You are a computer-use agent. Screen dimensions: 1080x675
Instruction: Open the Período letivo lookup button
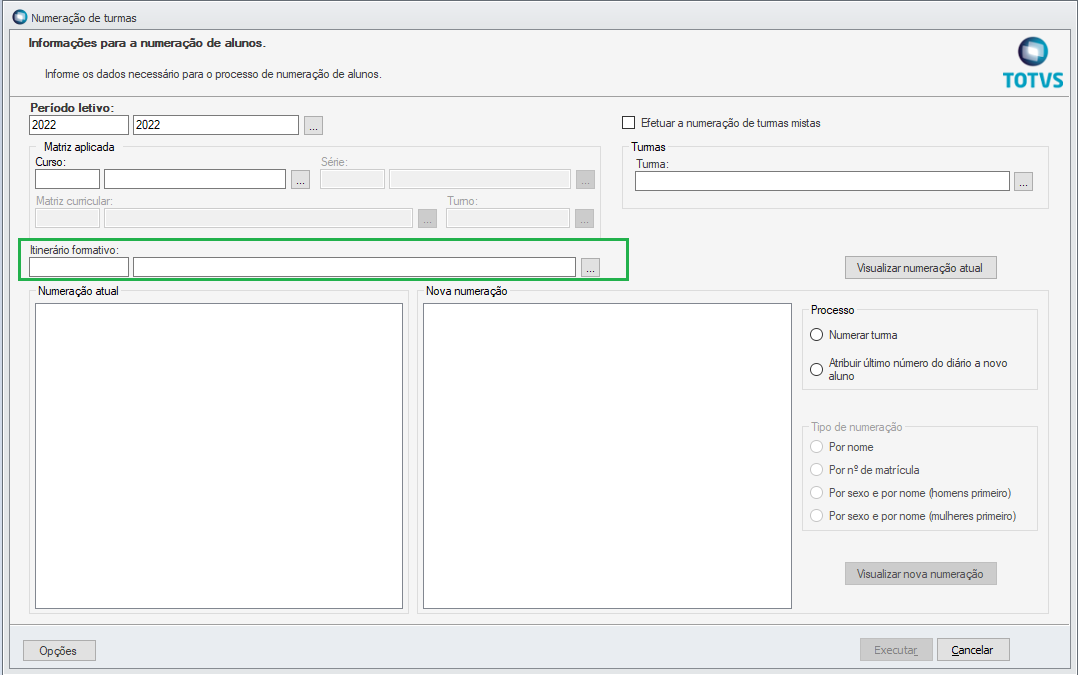(x=313, y=125)
